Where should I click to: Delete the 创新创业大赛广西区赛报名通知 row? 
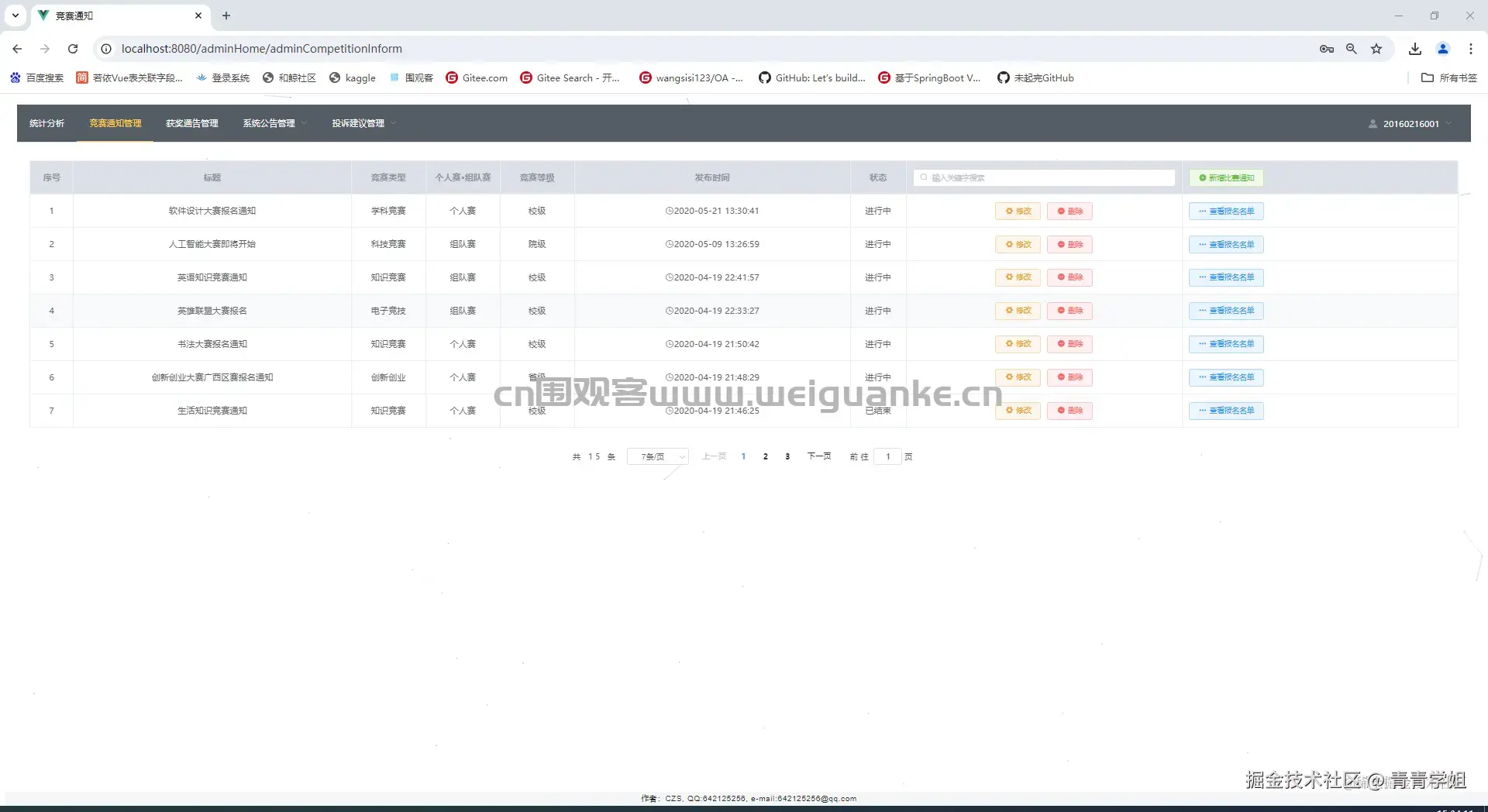pos(1069,377)
